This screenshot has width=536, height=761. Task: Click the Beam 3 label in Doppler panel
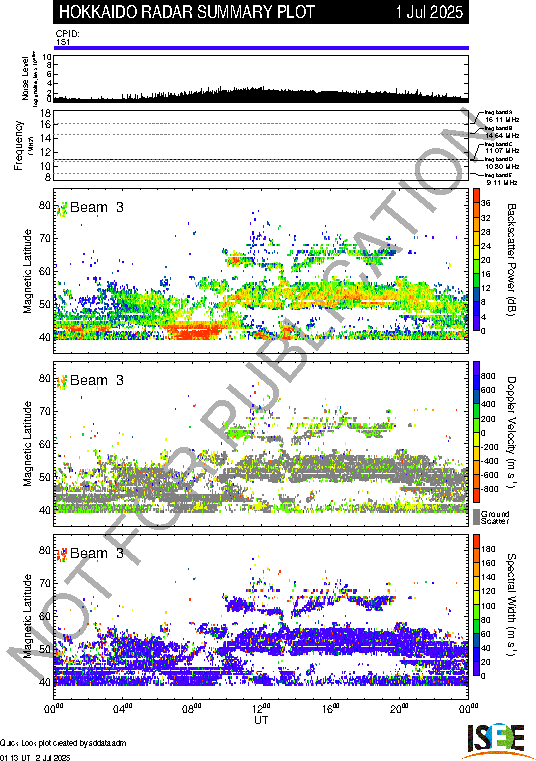click(97, 380)
